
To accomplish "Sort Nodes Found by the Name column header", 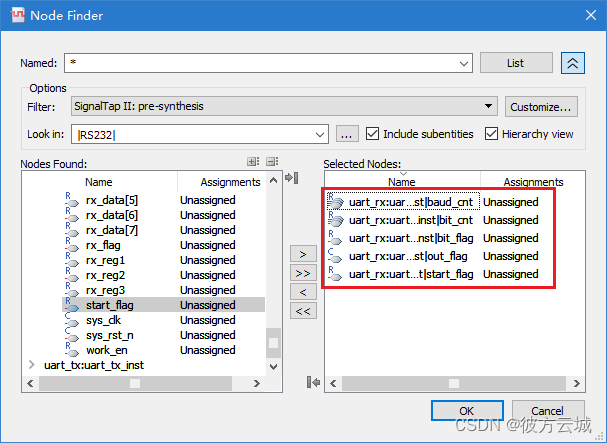I will tap(99, 182).
